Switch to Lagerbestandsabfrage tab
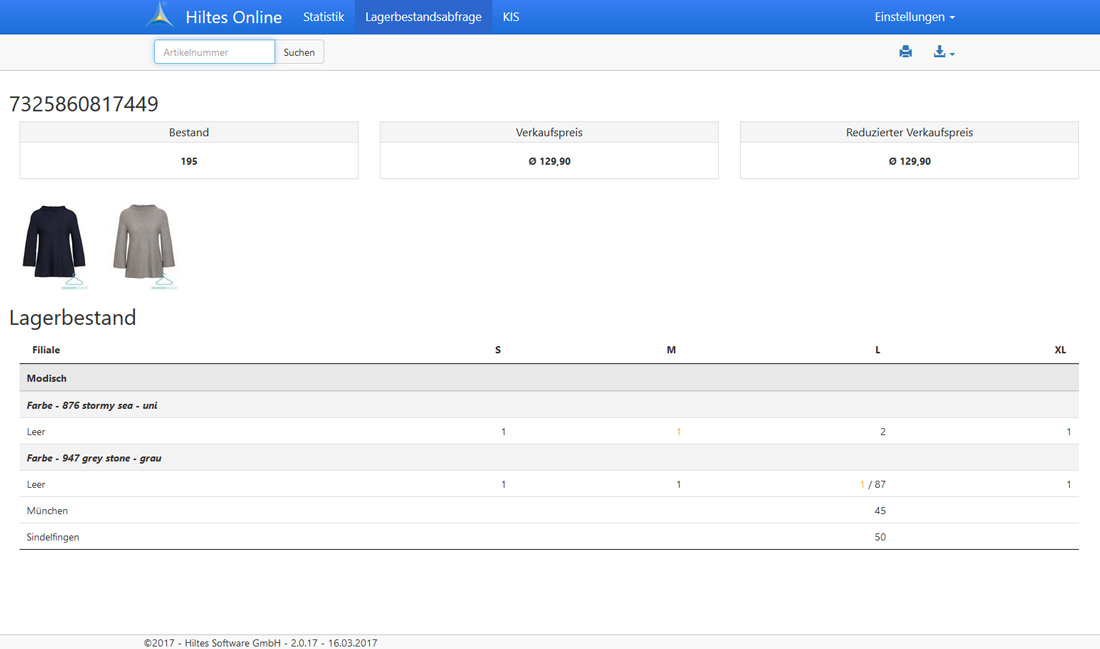 423,17
